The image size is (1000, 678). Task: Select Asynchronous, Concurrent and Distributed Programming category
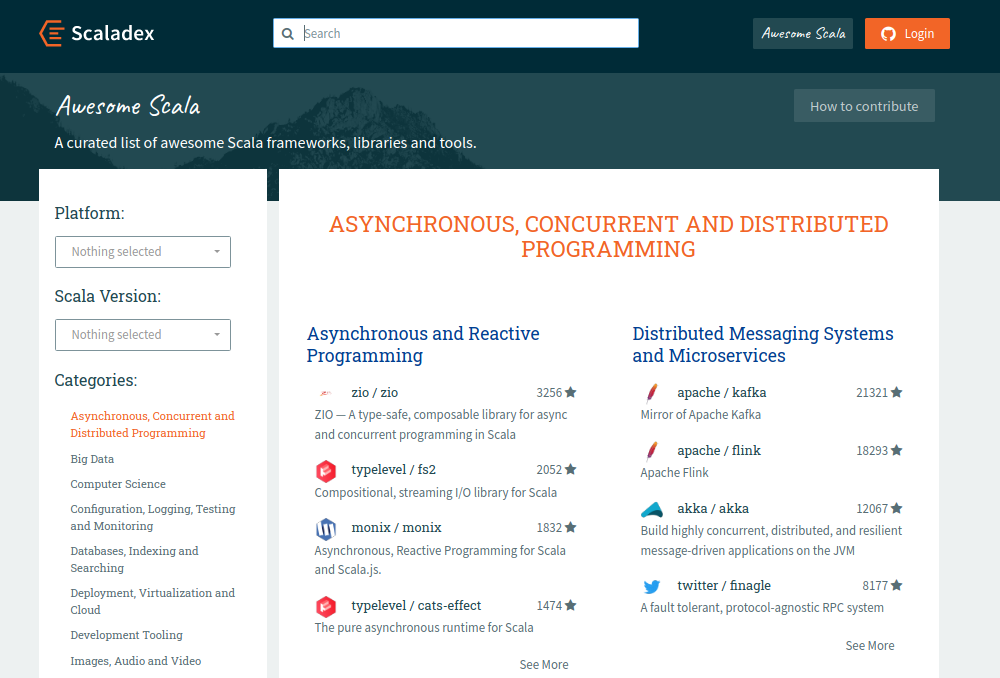[x=152, y=424]
